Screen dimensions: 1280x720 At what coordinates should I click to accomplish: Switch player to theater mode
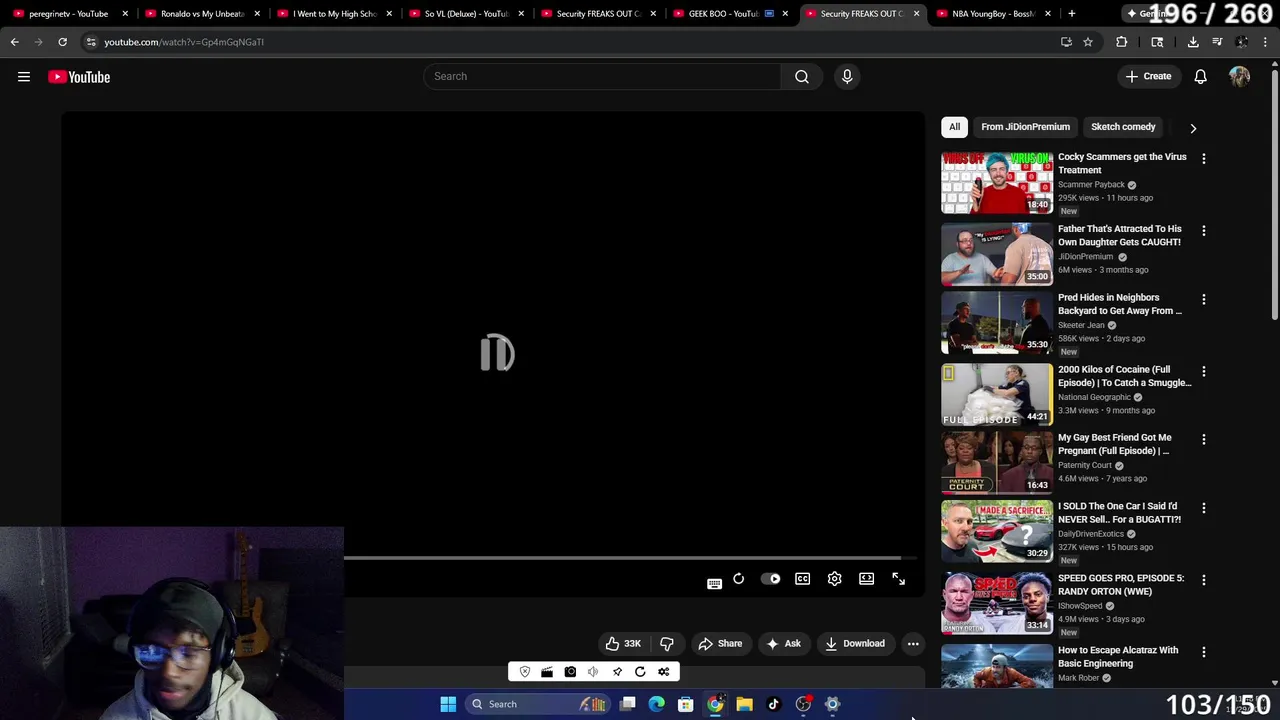[866, 579]
